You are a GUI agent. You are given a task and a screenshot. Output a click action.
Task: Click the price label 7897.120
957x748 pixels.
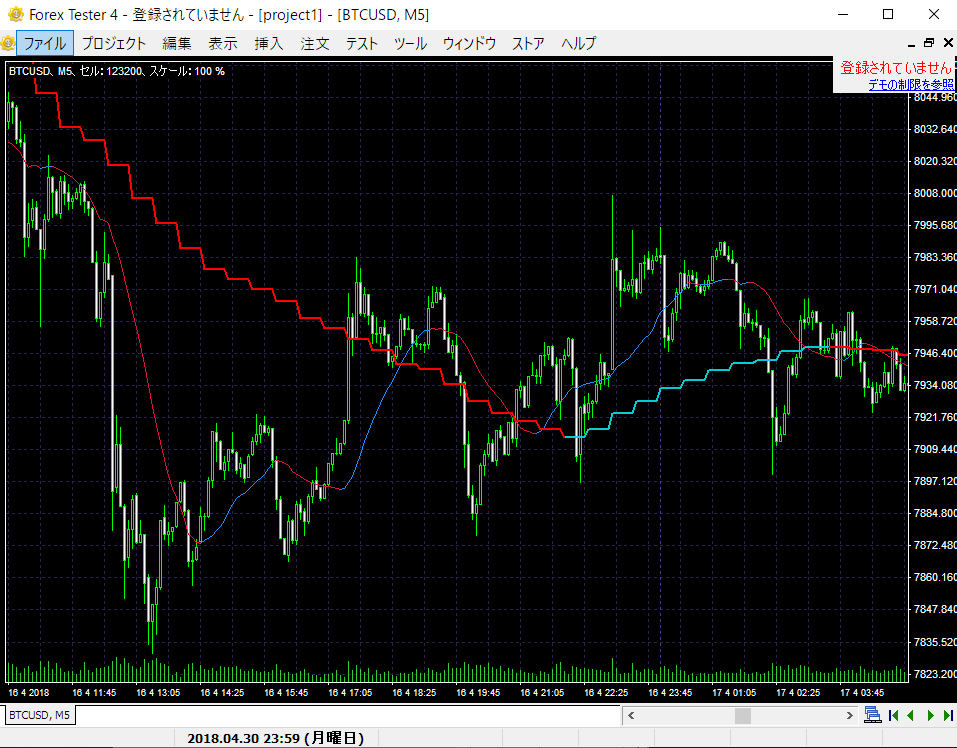click(x=934, y=481)
